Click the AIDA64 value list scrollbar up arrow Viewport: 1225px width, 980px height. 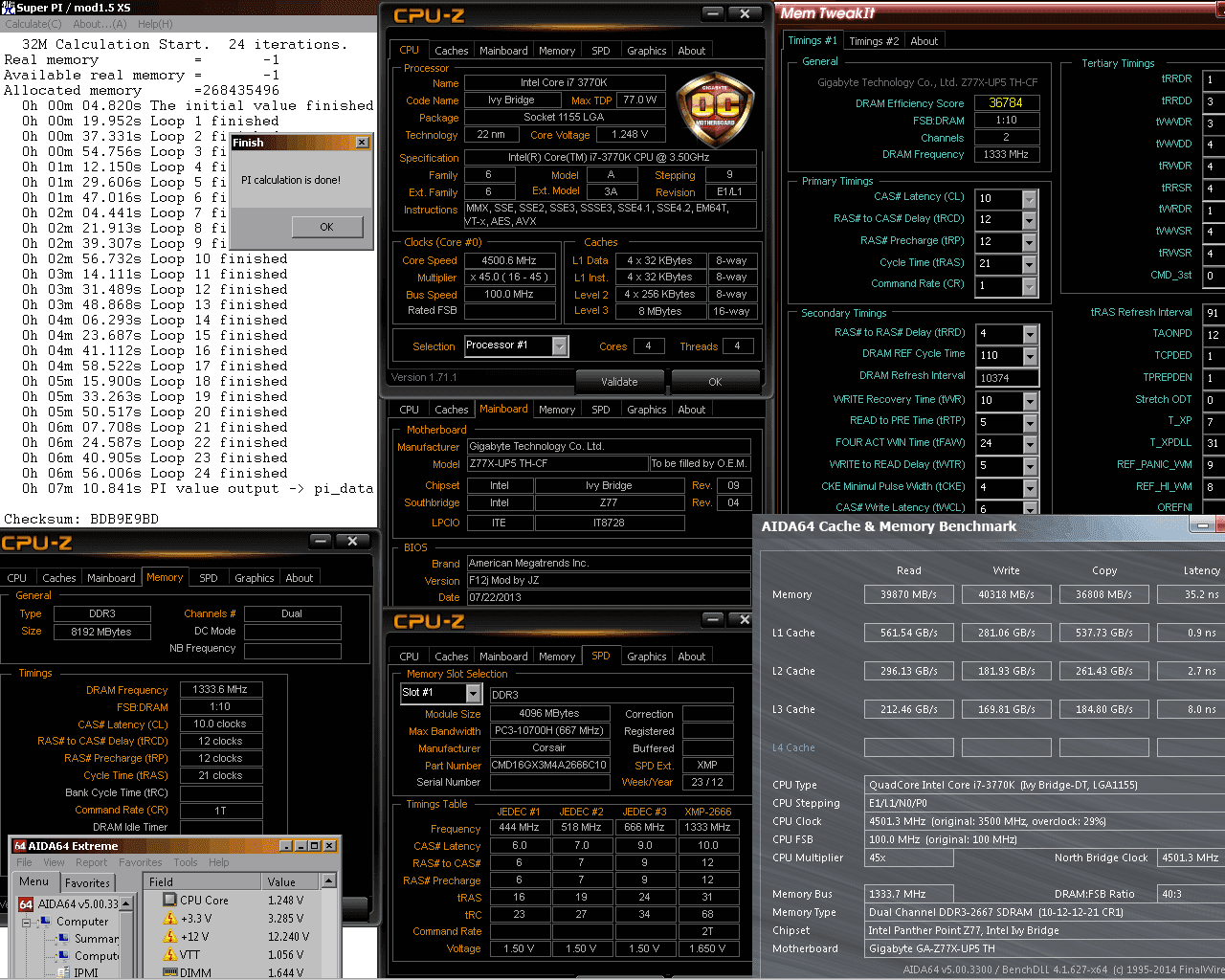tap(329, 880)
